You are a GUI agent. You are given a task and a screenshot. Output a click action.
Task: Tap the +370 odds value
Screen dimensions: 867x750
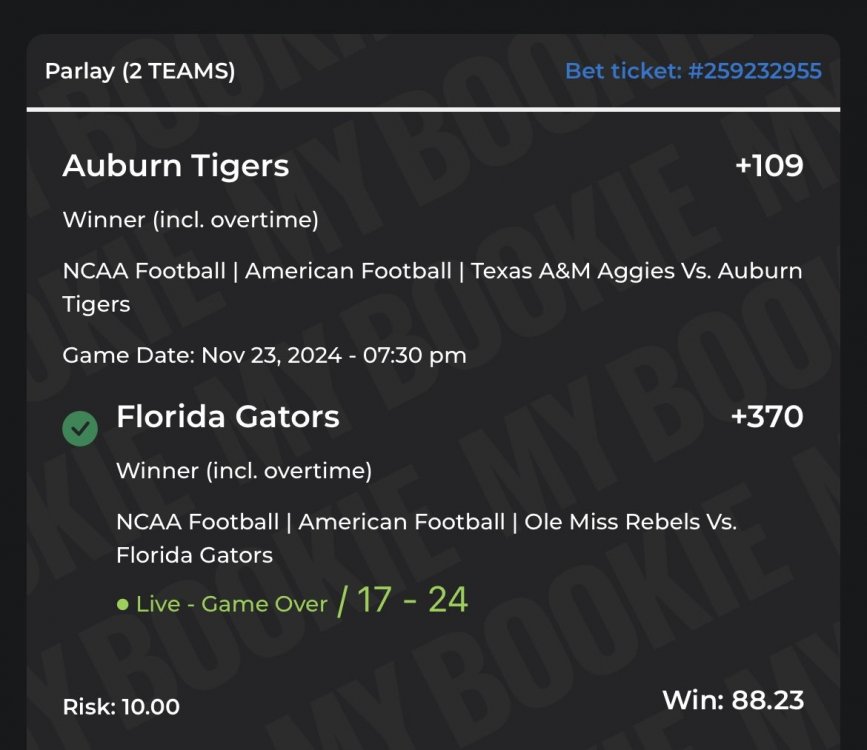point(767,417)
